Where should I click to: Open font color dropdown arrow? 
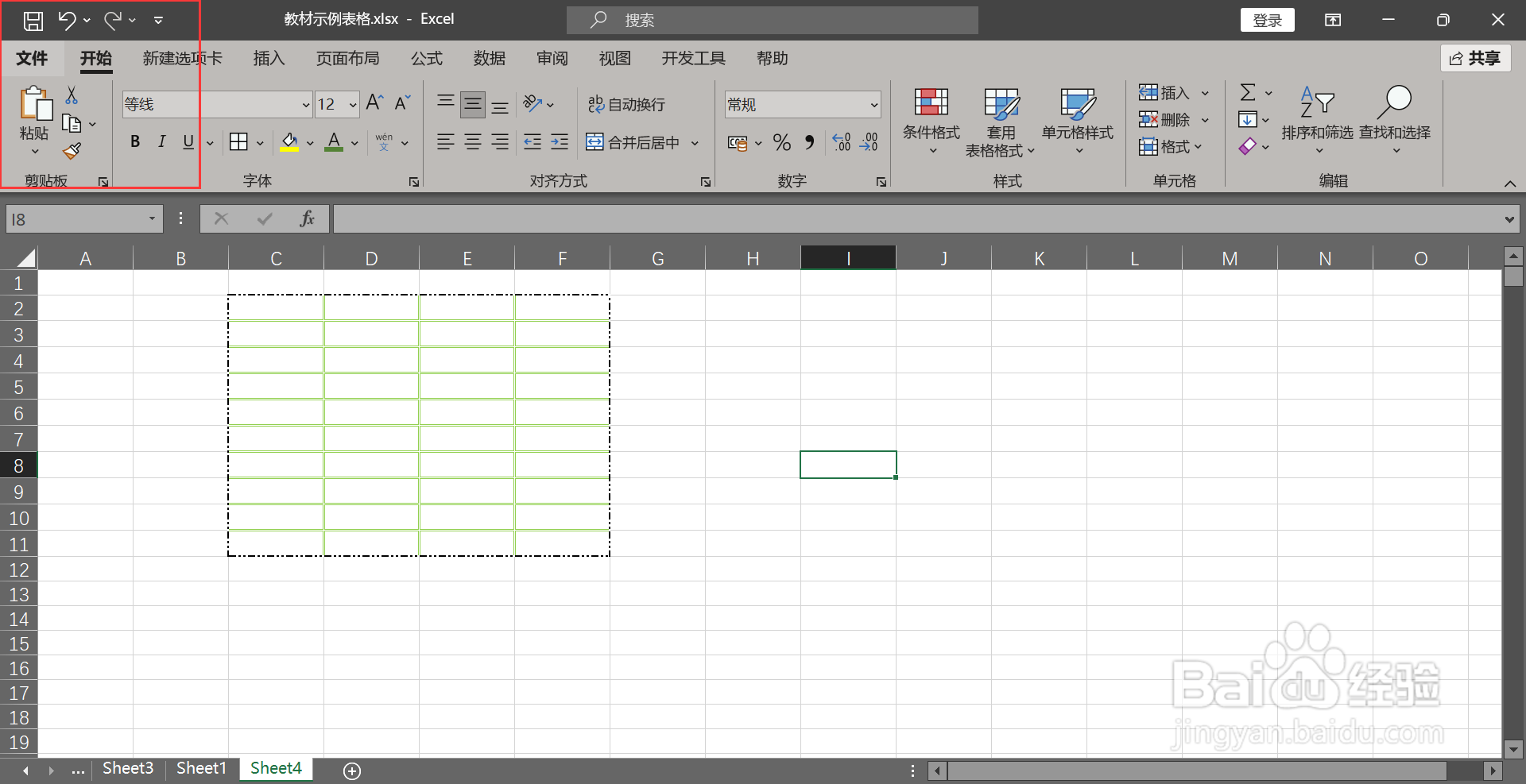click(x=354, y=143)
